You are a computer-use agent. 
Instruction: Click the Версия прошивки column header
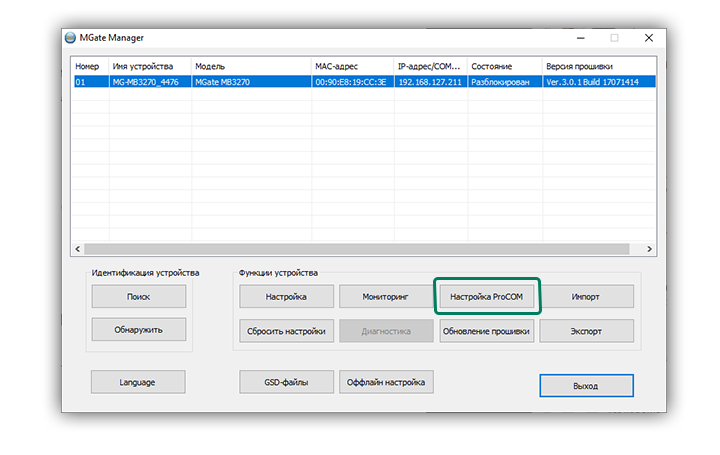pyautogui.click(x=597, y=66)
